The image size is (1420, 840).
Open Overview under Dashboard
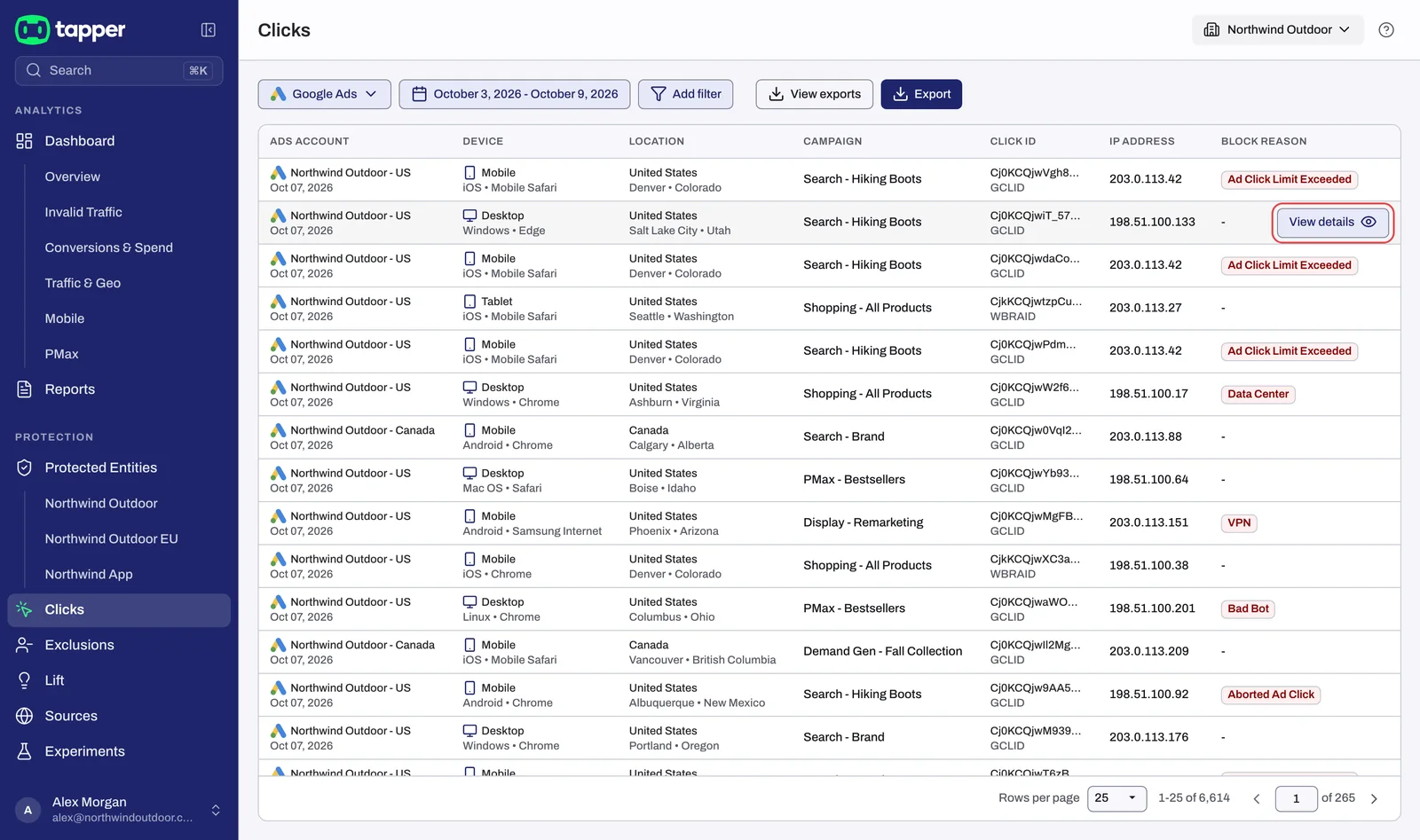click(x=73, y=177)
